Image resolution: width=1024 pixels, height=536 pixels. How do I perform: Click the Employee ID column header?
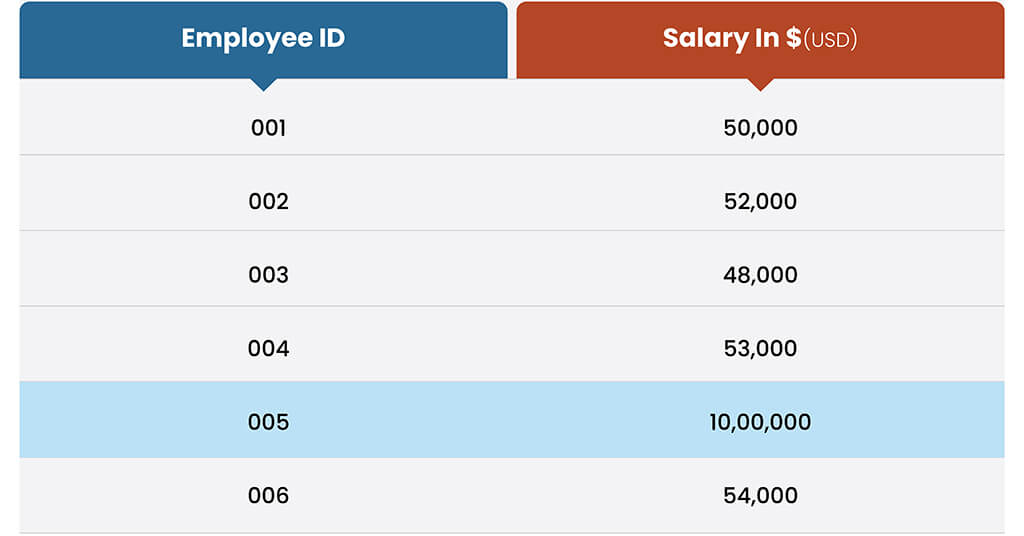tap(263, 40)
